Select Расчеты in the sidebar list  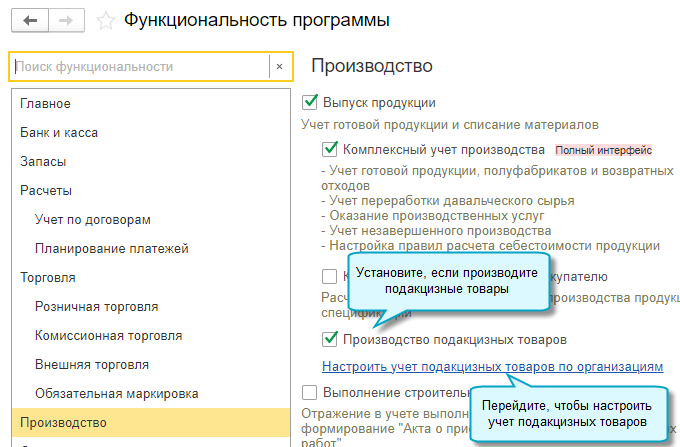(x=46, y=190)
